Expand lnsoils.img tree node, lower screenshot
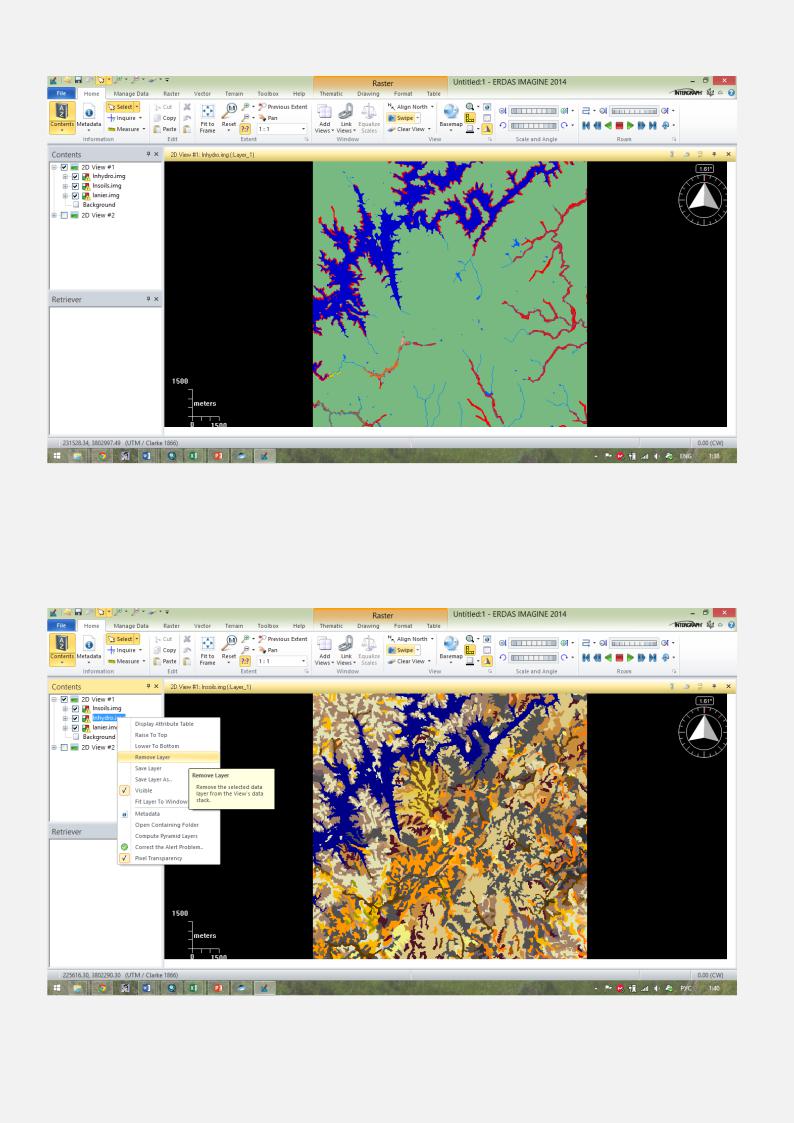The height and width of the screenshot is (1123, 794). pyautogui.click(x=65, y=708)
